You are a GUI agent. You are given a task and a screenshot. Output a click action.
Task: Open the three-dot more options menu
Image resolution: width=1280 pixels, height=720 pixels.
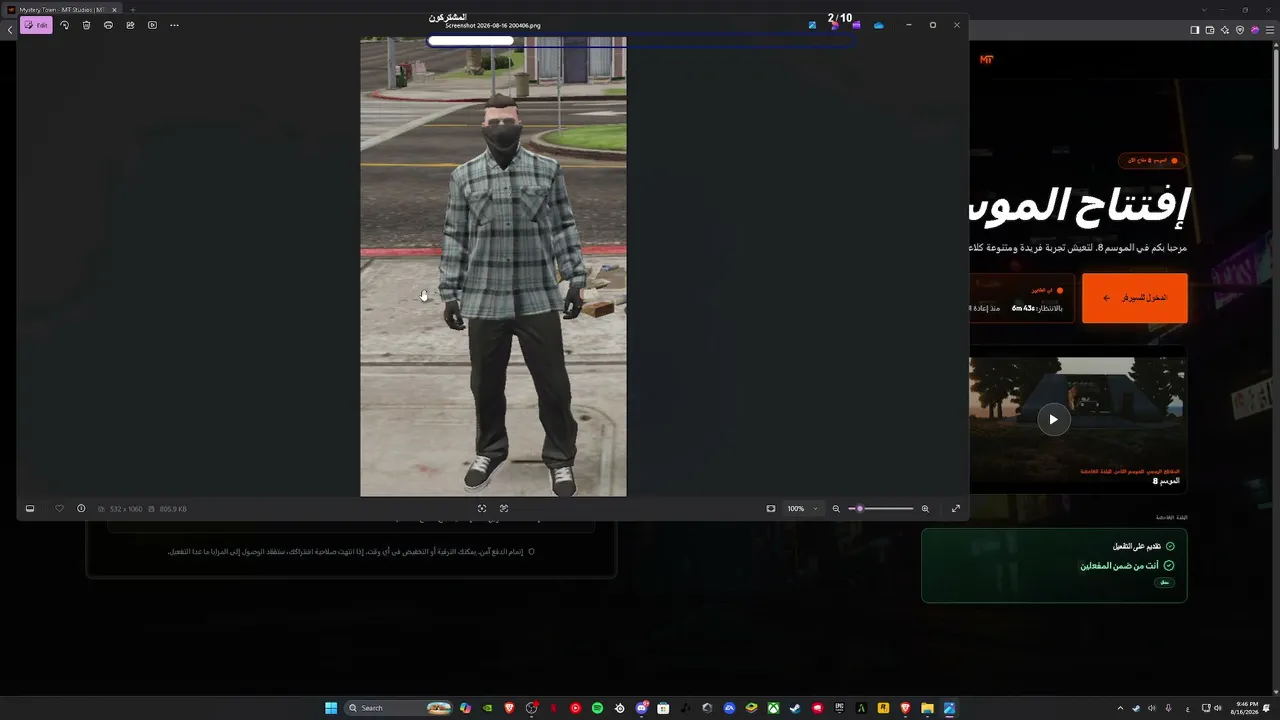[x=174, y=25]
